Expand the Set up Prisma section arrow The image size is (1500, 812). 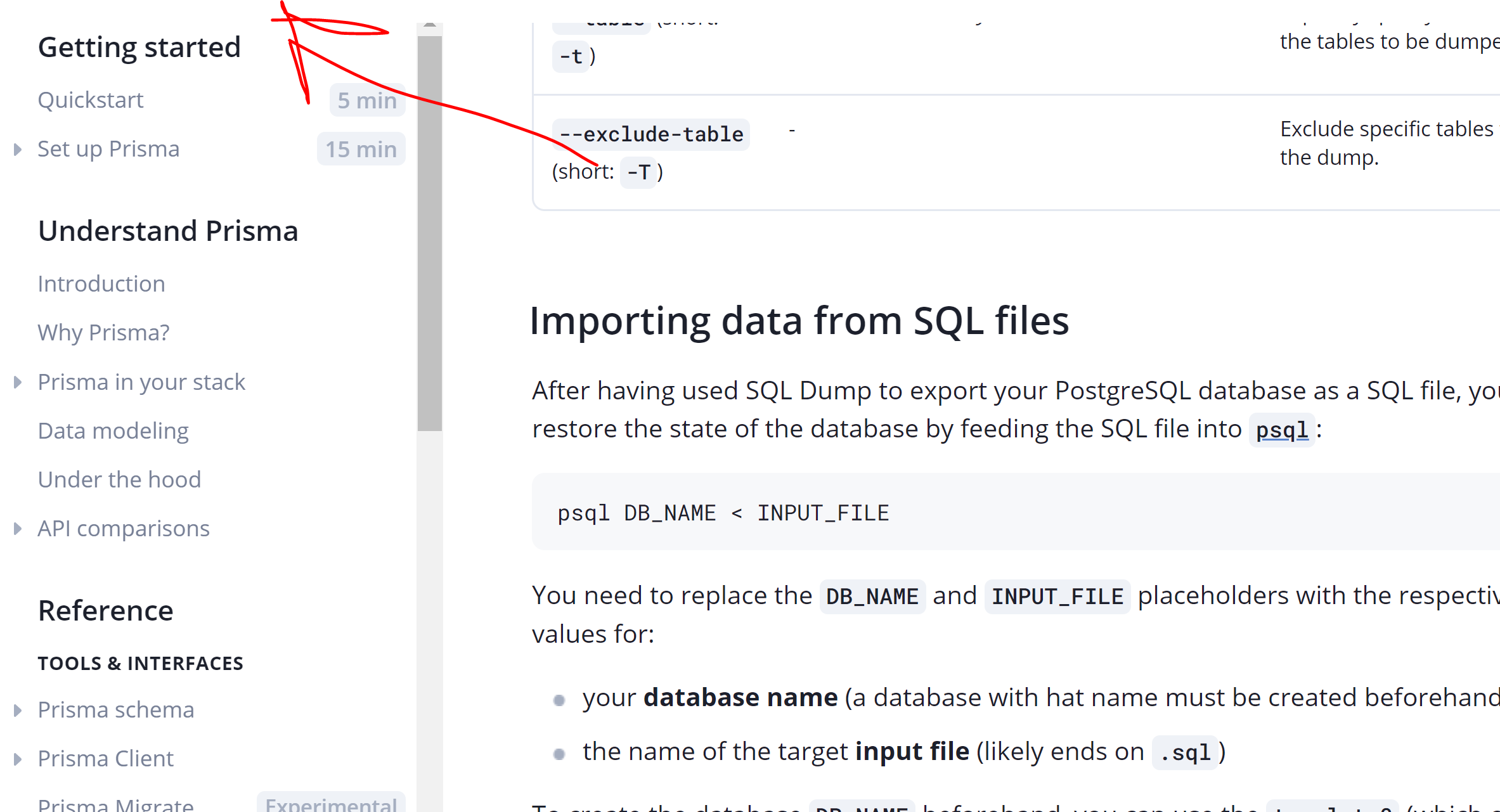(18, 150)
